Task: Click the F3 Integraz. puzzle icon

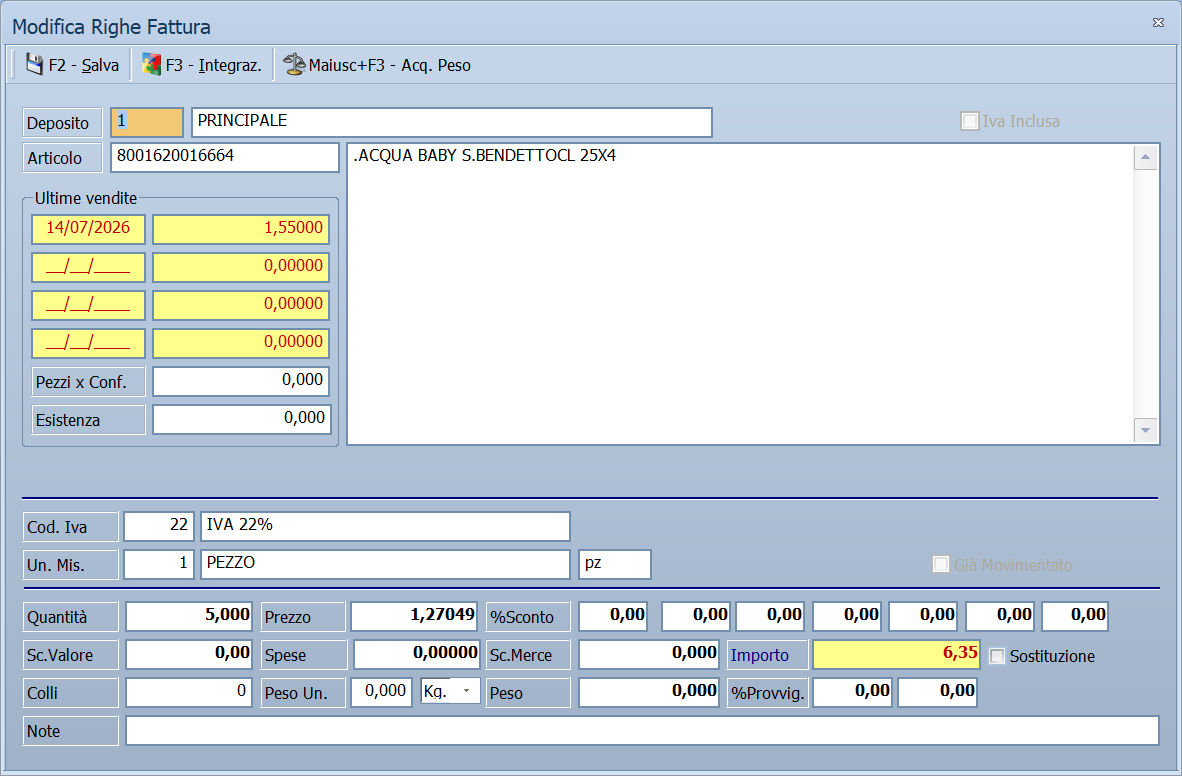Action: coord(152,65)
